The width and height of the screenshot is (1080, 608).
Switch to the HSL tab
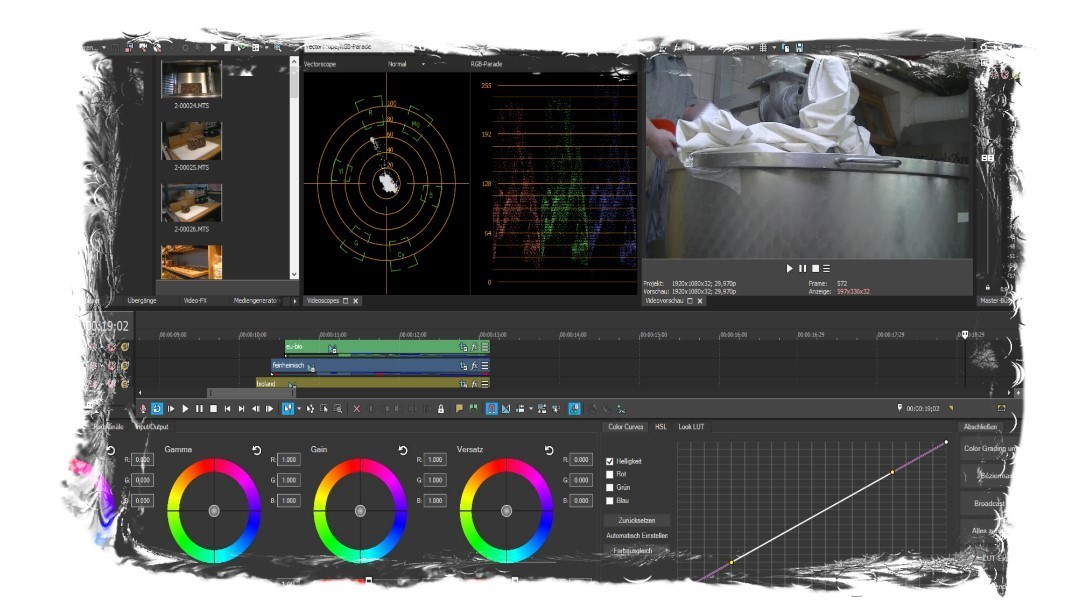coord(661,427)
